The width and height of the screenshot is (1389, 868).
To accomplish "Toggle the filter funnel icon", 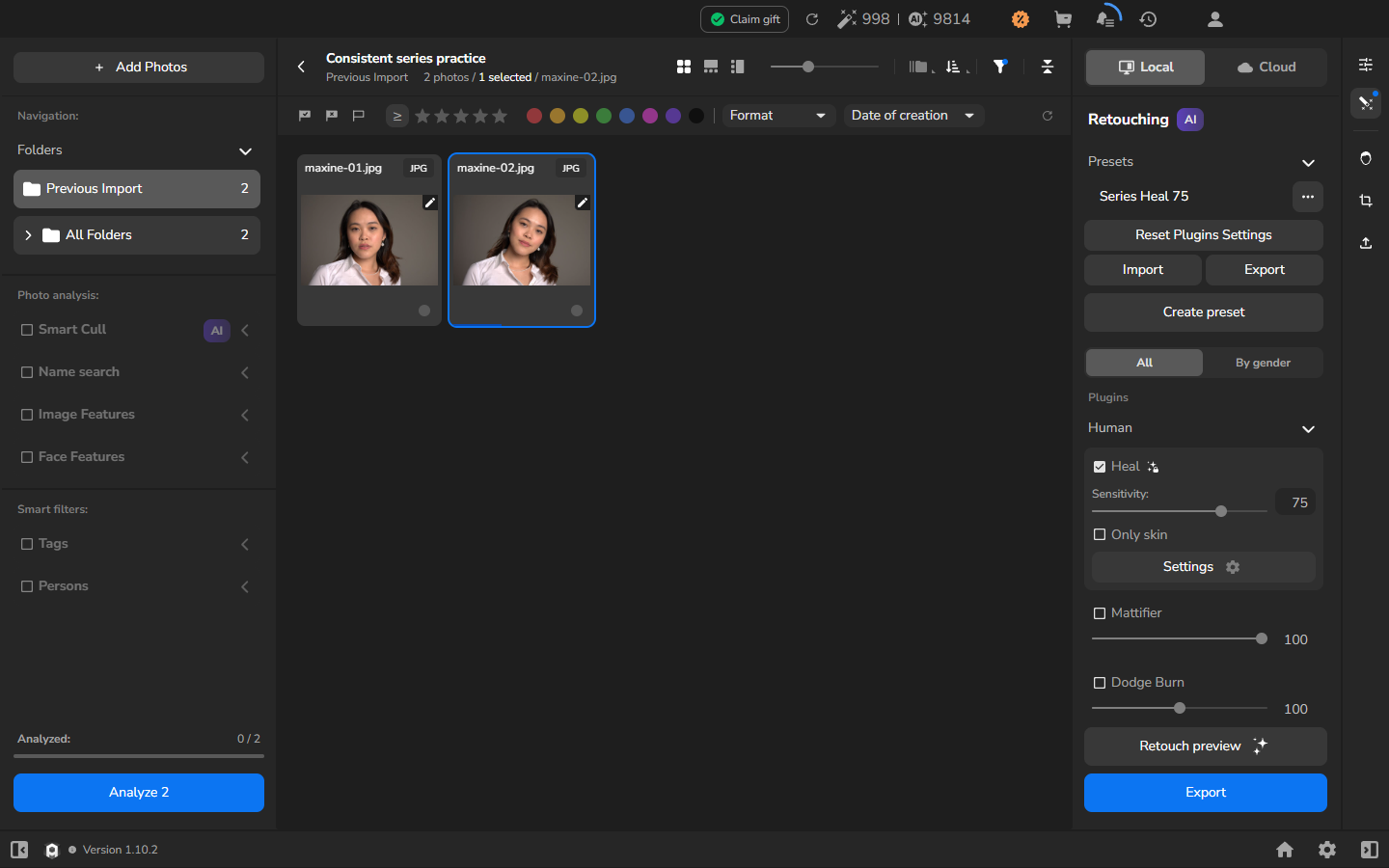I will [x=1000, y=67].
